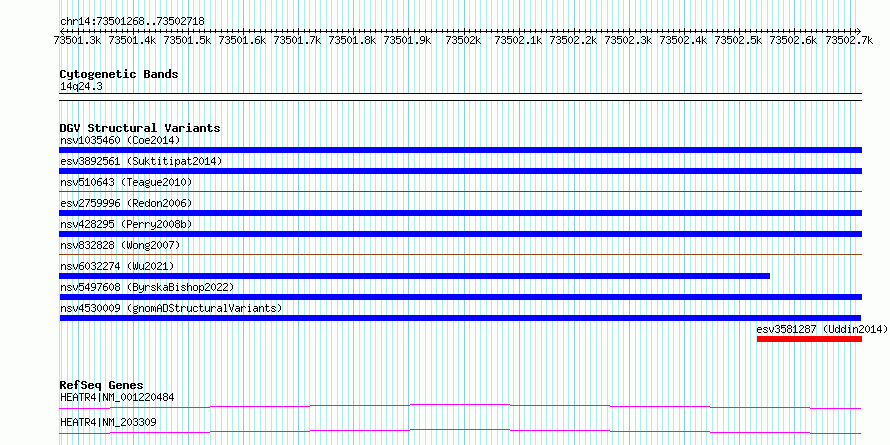Viewport: 890px width, 445px height.
Task: Select the nsv428295 (Perry2008b) blue bar
Action: 460,234
